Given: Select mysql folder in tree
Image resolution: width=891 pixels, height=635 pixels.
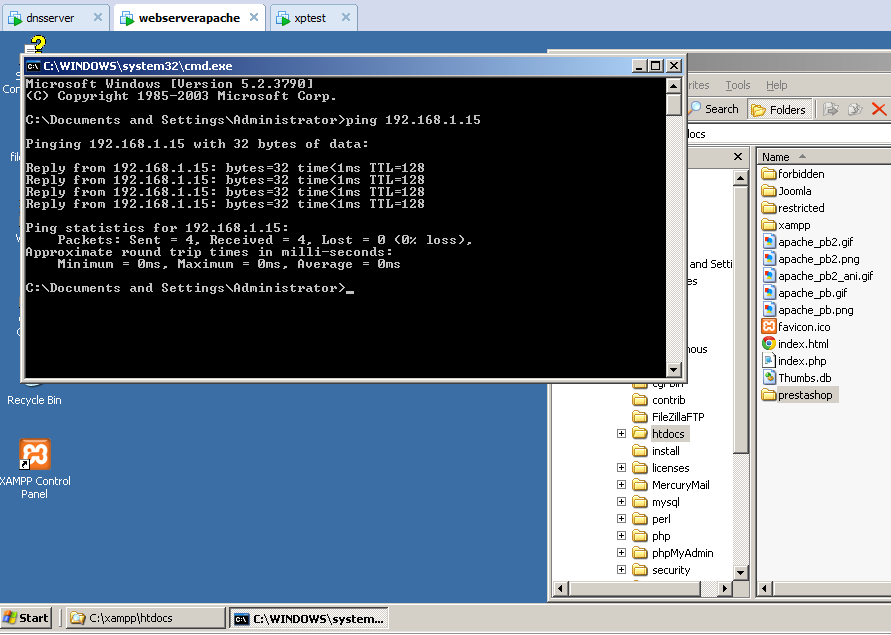Looking at the screenshot, I should tap(656, 502).
